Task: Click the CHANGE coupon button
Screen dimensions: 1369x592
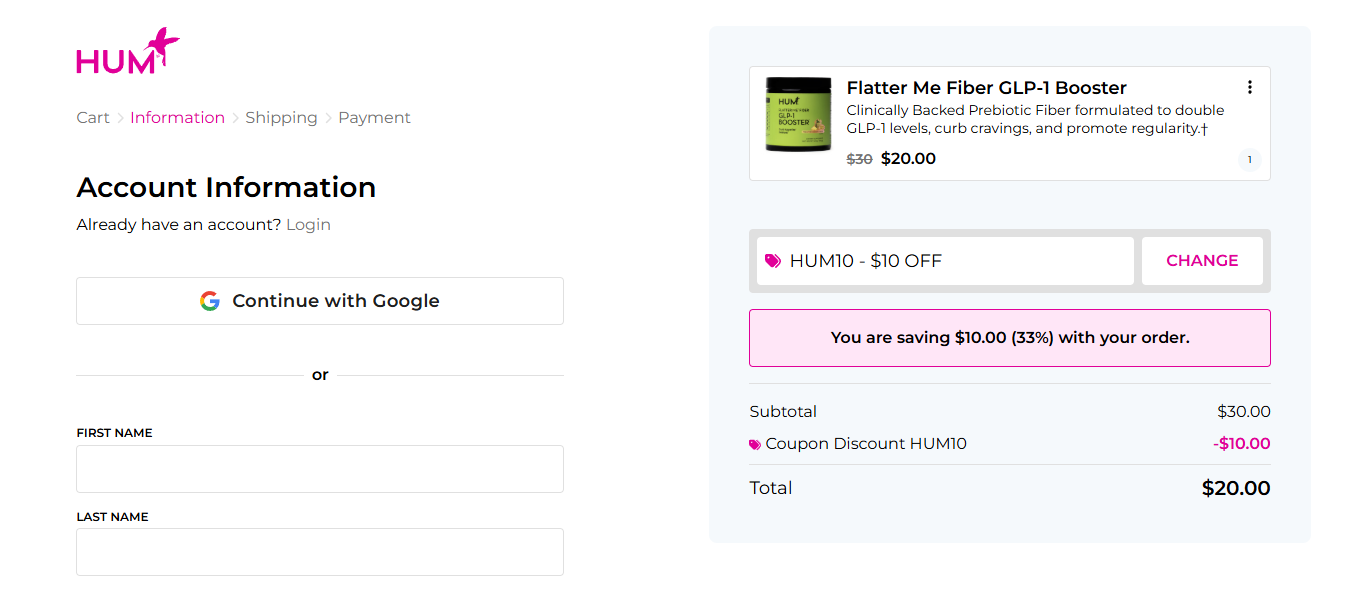Action: pyautogui.click(x=1202, y=260)
